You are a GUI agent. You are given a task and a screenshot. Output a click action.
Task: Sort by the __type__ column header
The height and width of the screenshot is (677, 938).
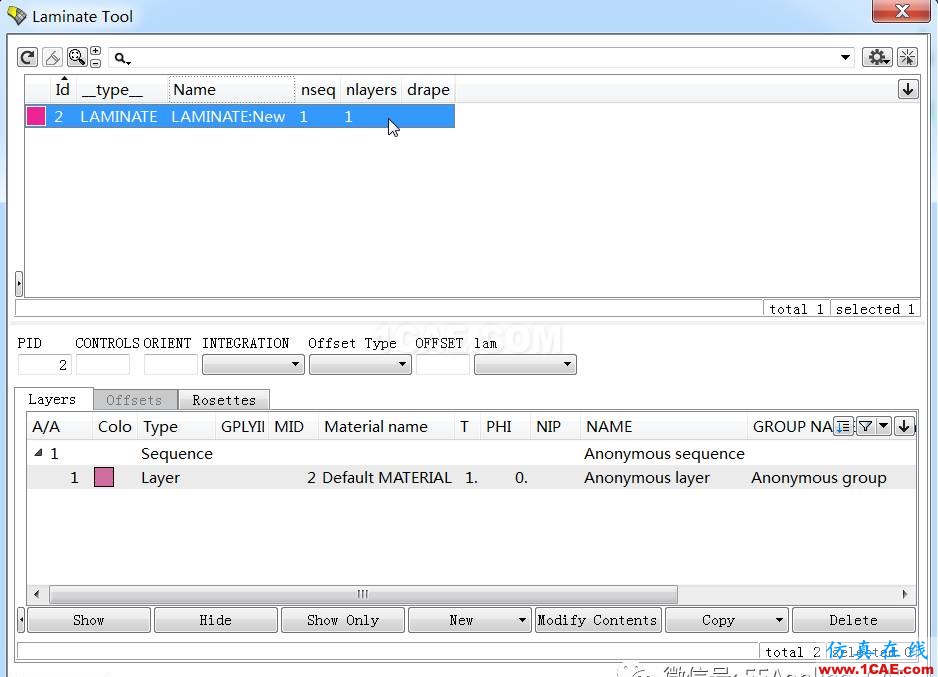[112, 90]
